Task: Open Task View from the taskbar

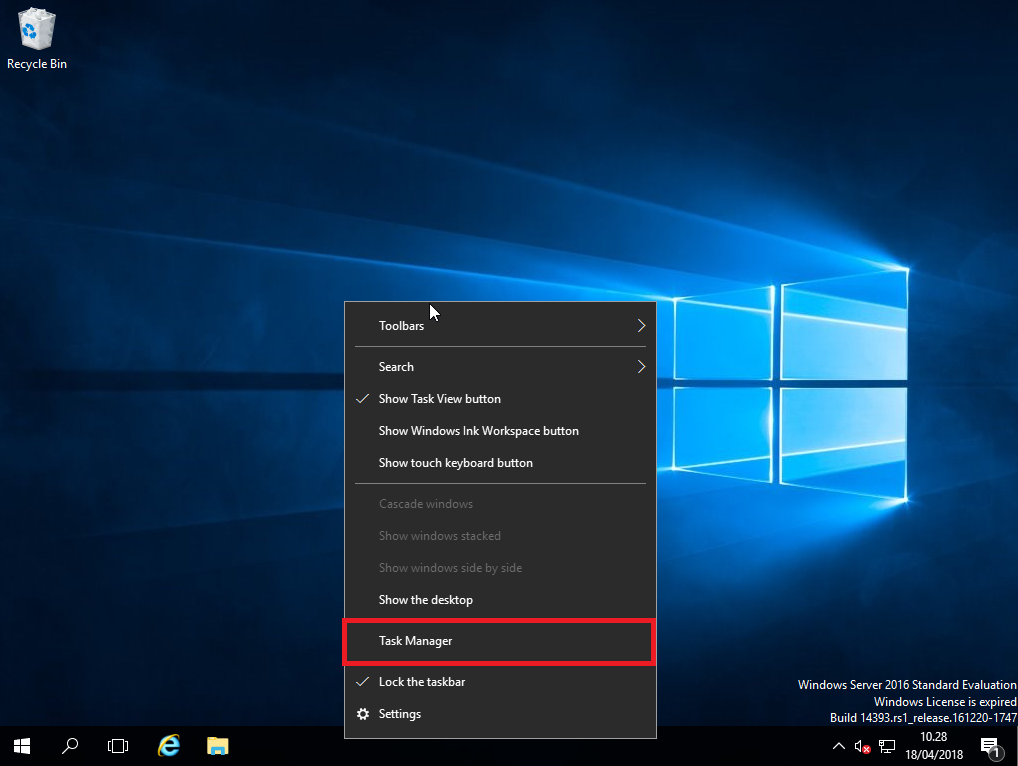Action: pyautogui.click(x=118, y=746)
